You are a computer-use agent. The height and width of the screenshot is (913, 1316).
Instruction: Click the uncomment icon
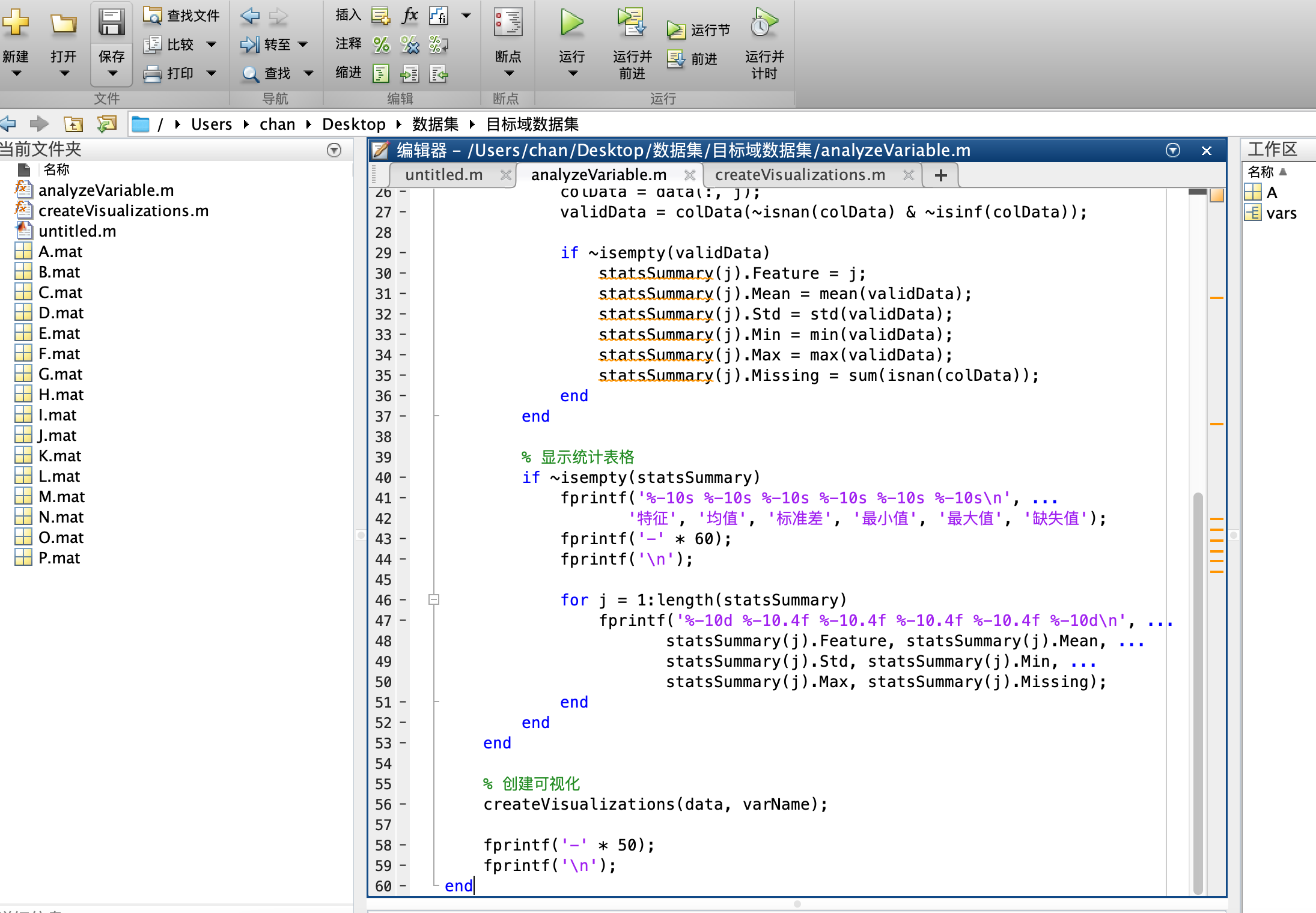coord(410,44)
